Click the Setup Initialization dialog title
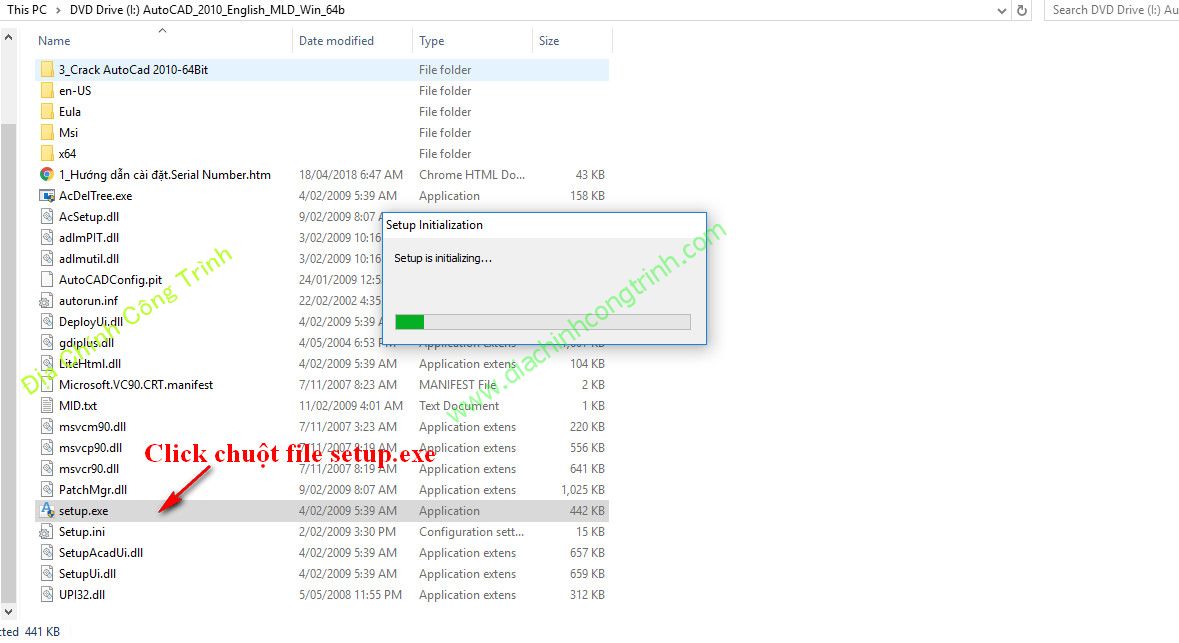This screenshot has width=1179, height=643. tap(434, 225)
